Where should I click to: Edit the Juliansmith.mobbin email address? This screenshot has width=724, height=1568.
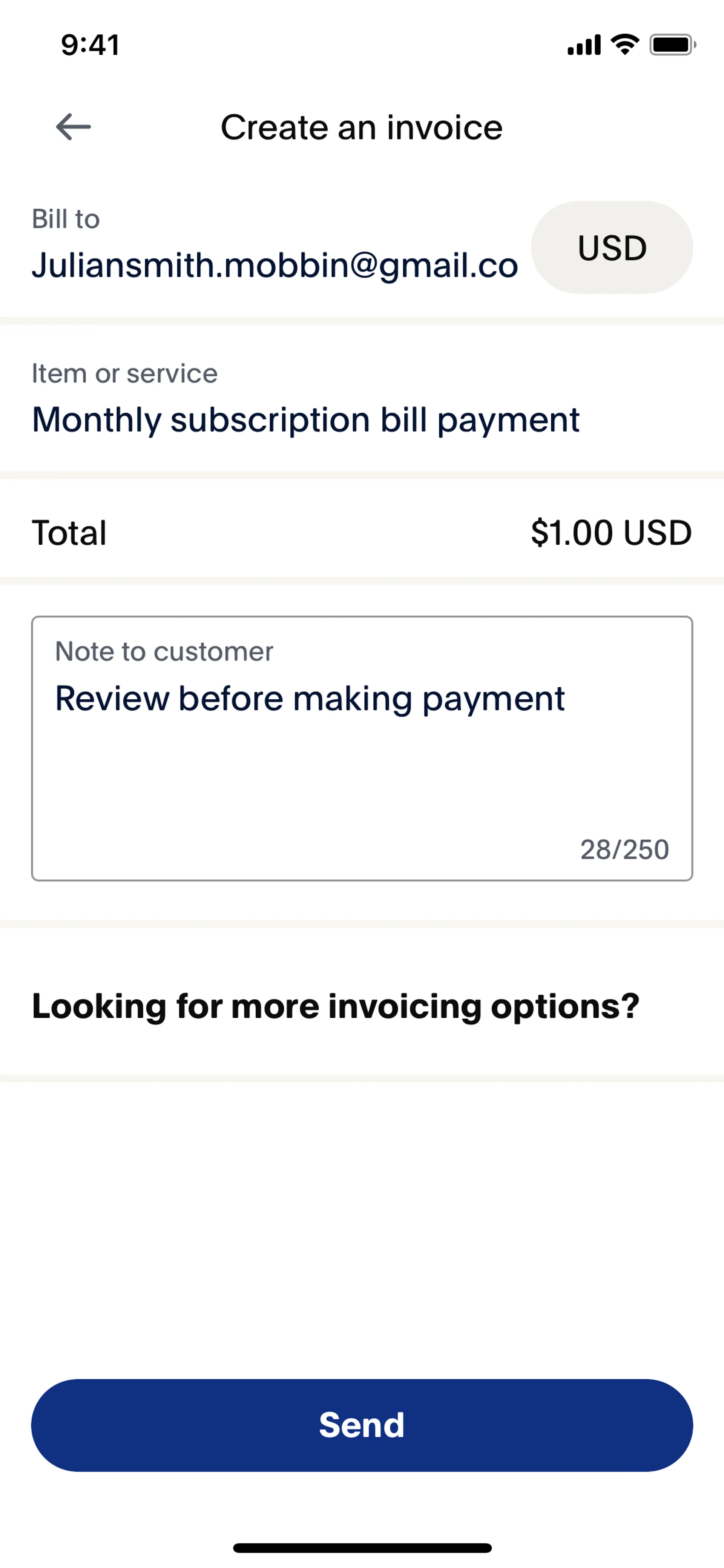point(275,266)
